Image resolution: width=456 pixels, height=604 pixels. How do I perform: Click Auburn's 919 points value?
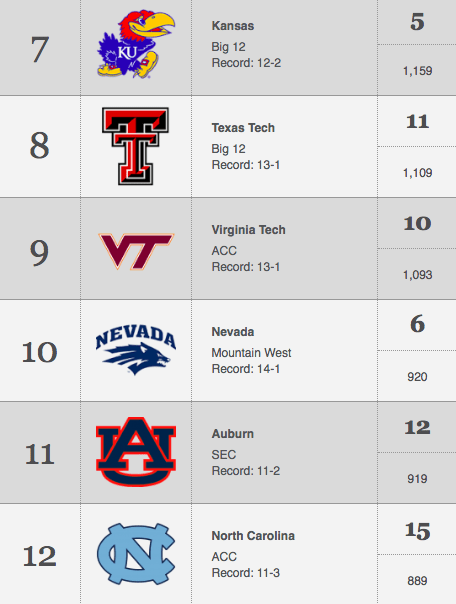pos(417,479)
